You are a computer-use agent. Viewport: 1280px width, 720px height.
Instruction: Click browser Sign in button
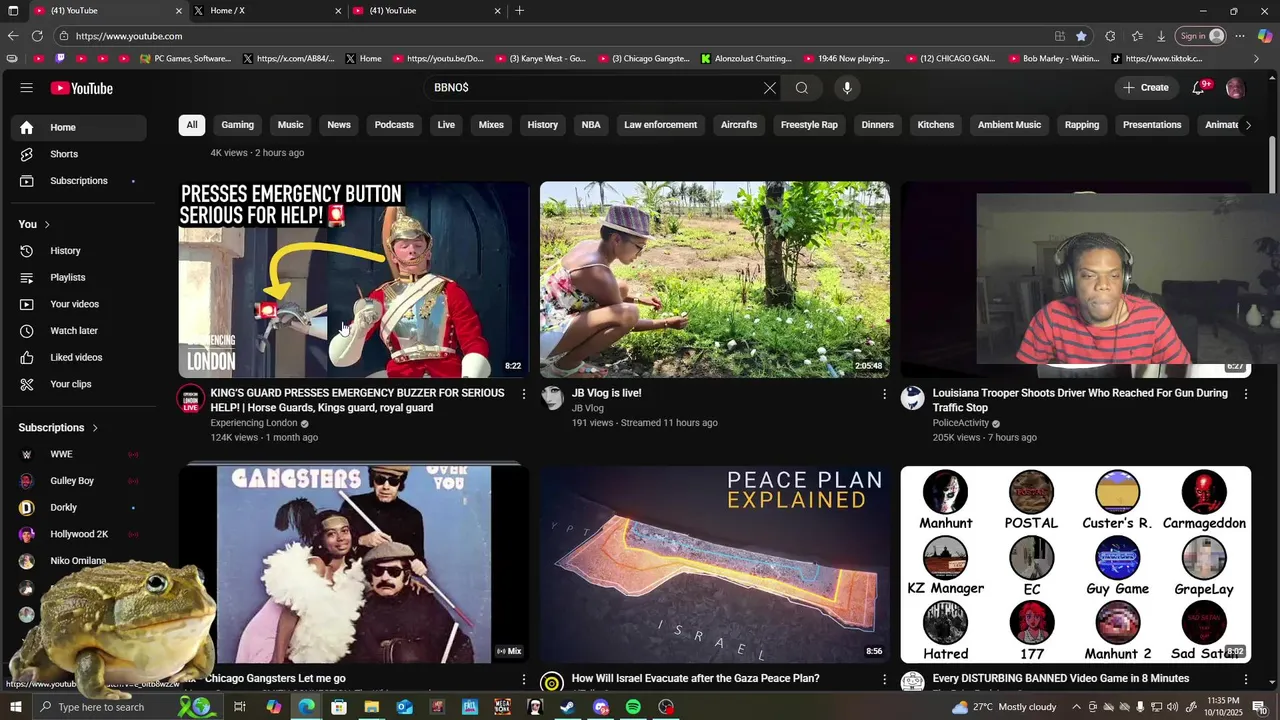1202,36
